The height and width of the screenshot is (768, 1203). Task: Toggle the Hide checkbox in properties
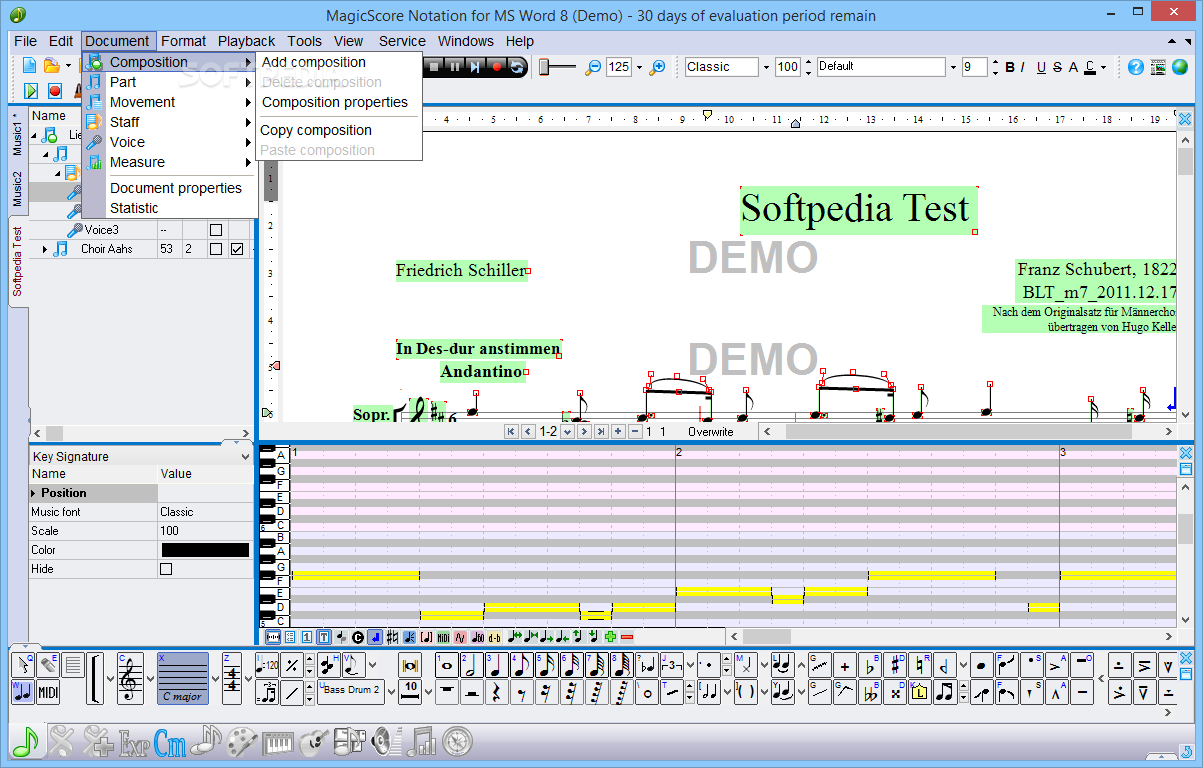point(166,569)
